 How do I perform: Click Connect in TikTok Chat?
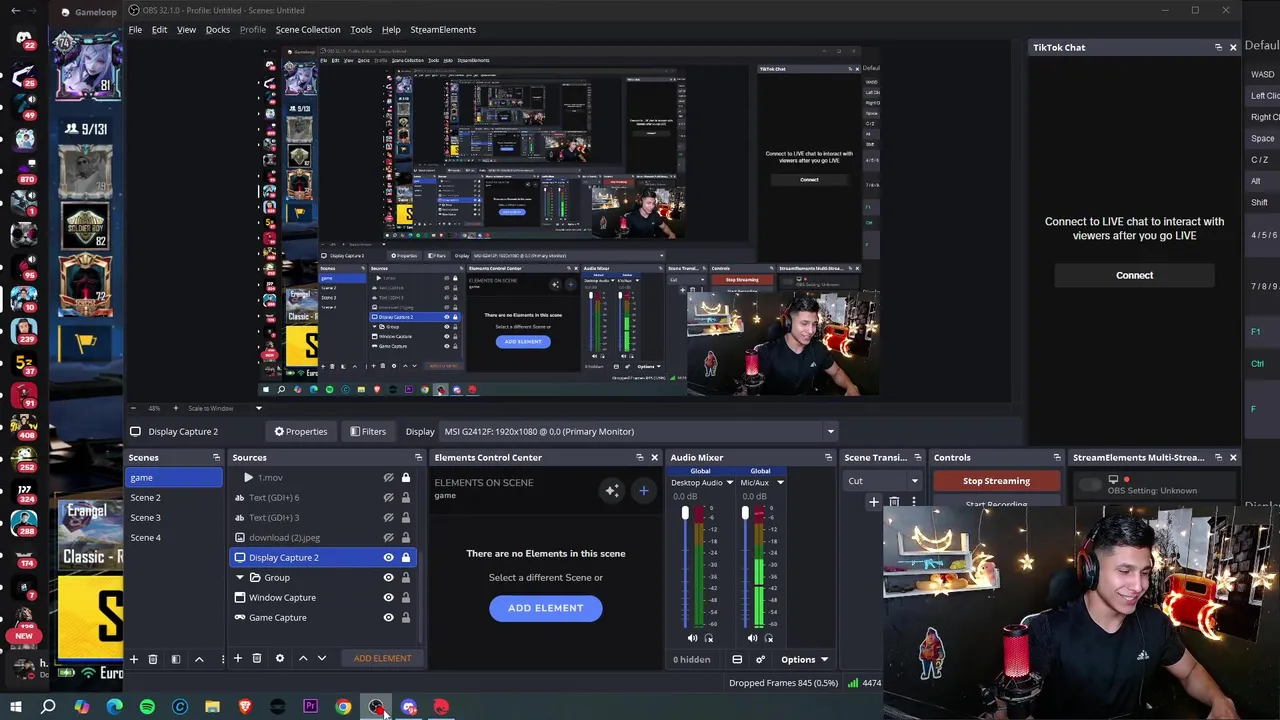[1134, 275]
